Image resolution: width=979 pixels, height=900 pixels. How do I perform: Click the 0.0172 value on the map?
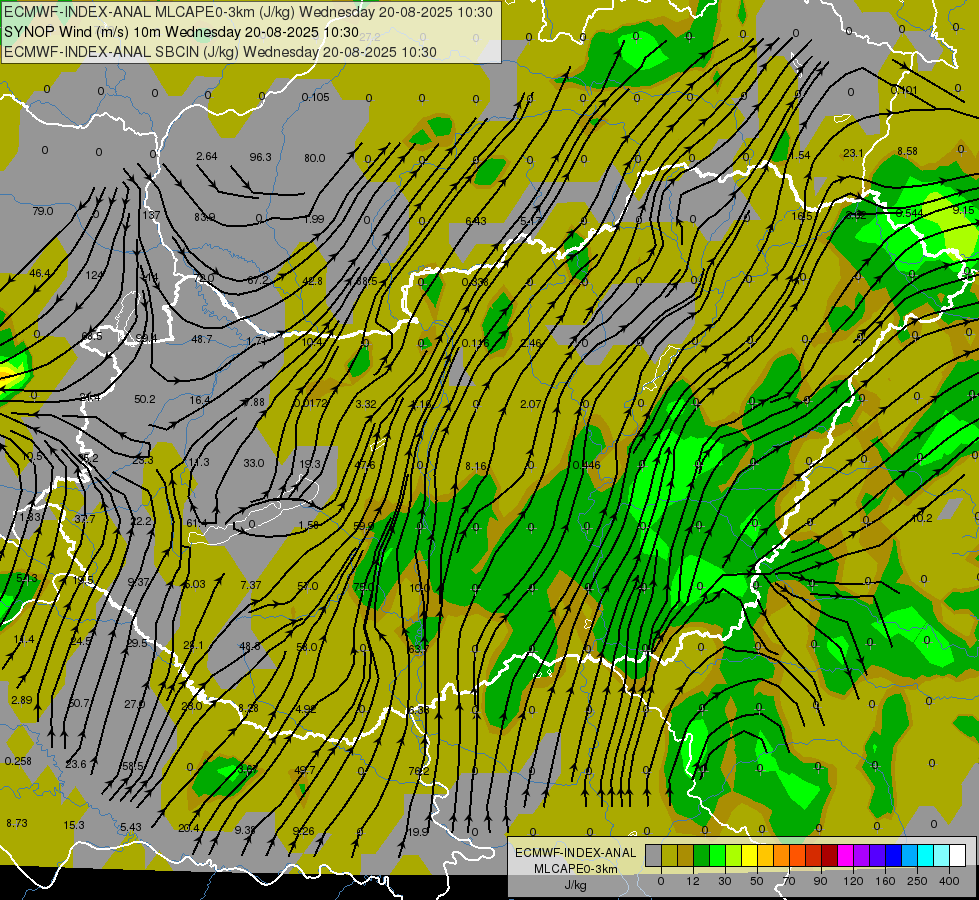coord(310,403)
